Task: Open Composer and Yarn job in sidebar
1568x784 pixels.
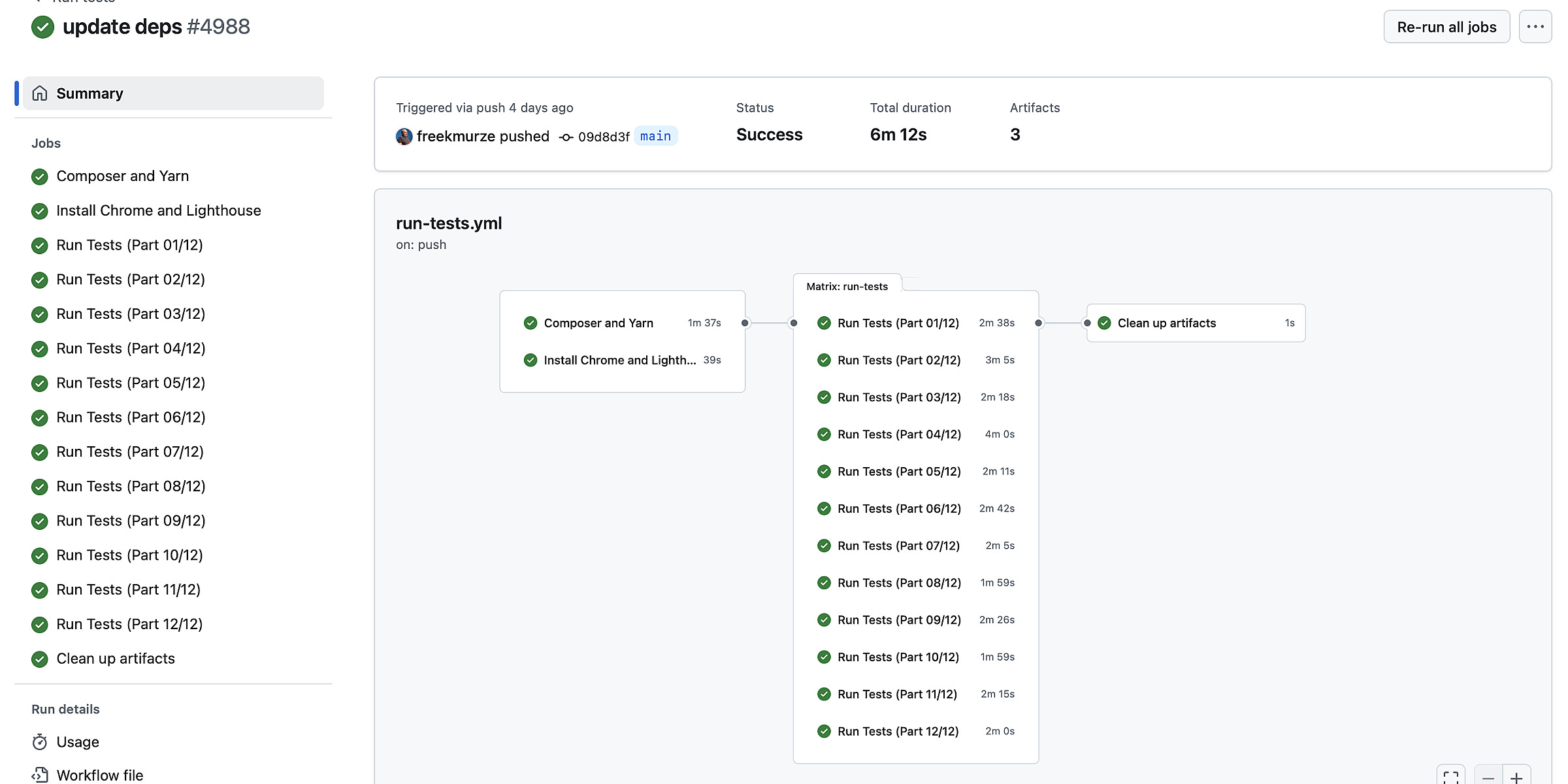Action: (x=122, y=176)
